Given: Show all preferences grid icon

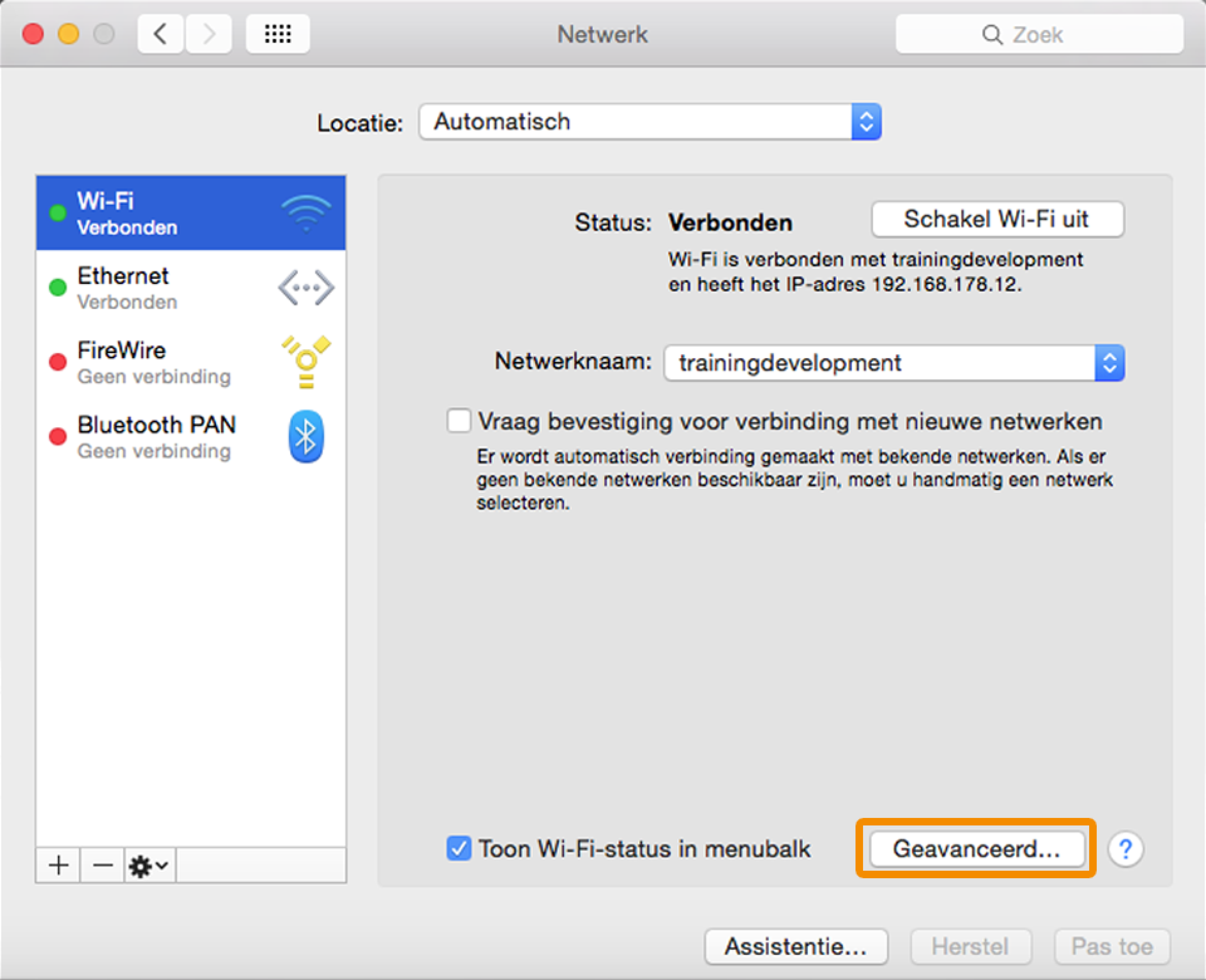Looking at the screenshot, I should coord(278,34).
